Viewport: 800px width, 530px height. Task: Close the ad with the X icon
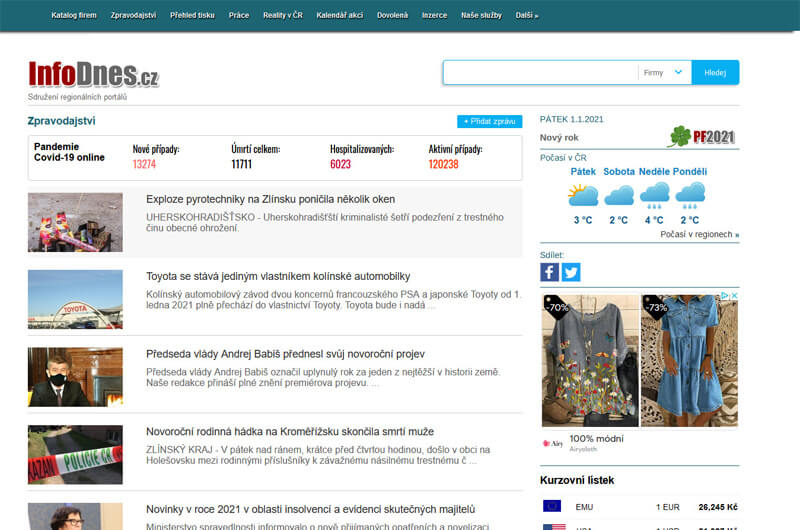(x=735, y=295)
